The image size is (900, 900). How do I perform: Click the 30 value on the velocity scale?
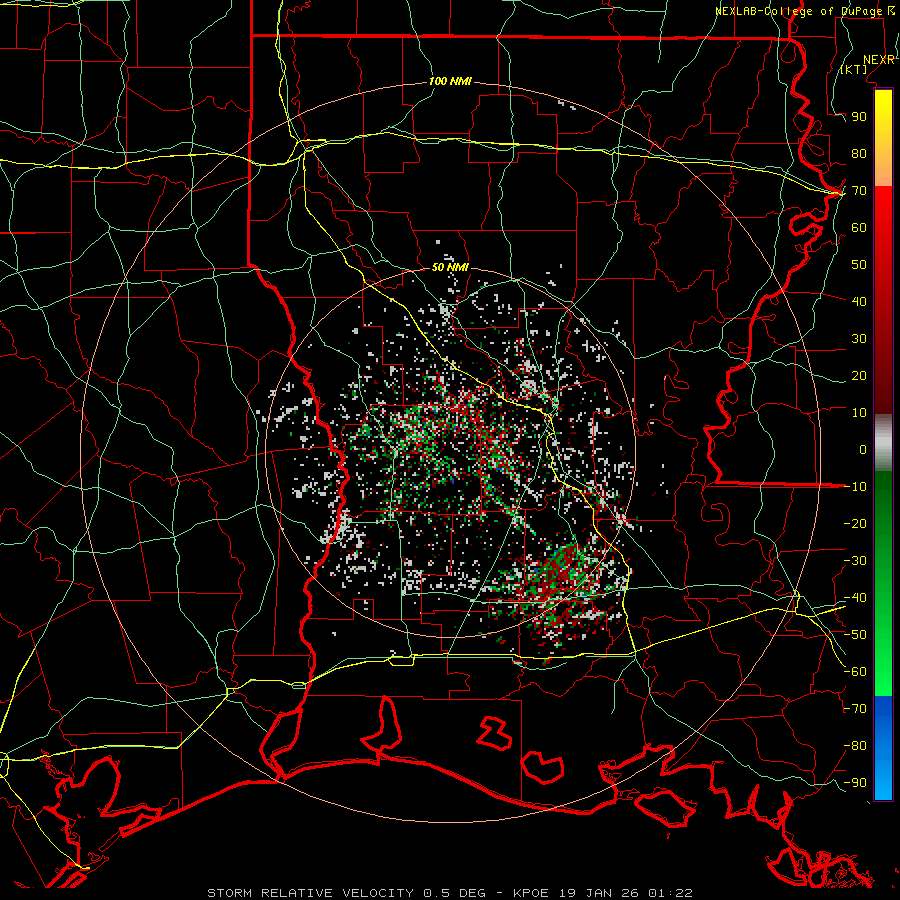(859, 339)
